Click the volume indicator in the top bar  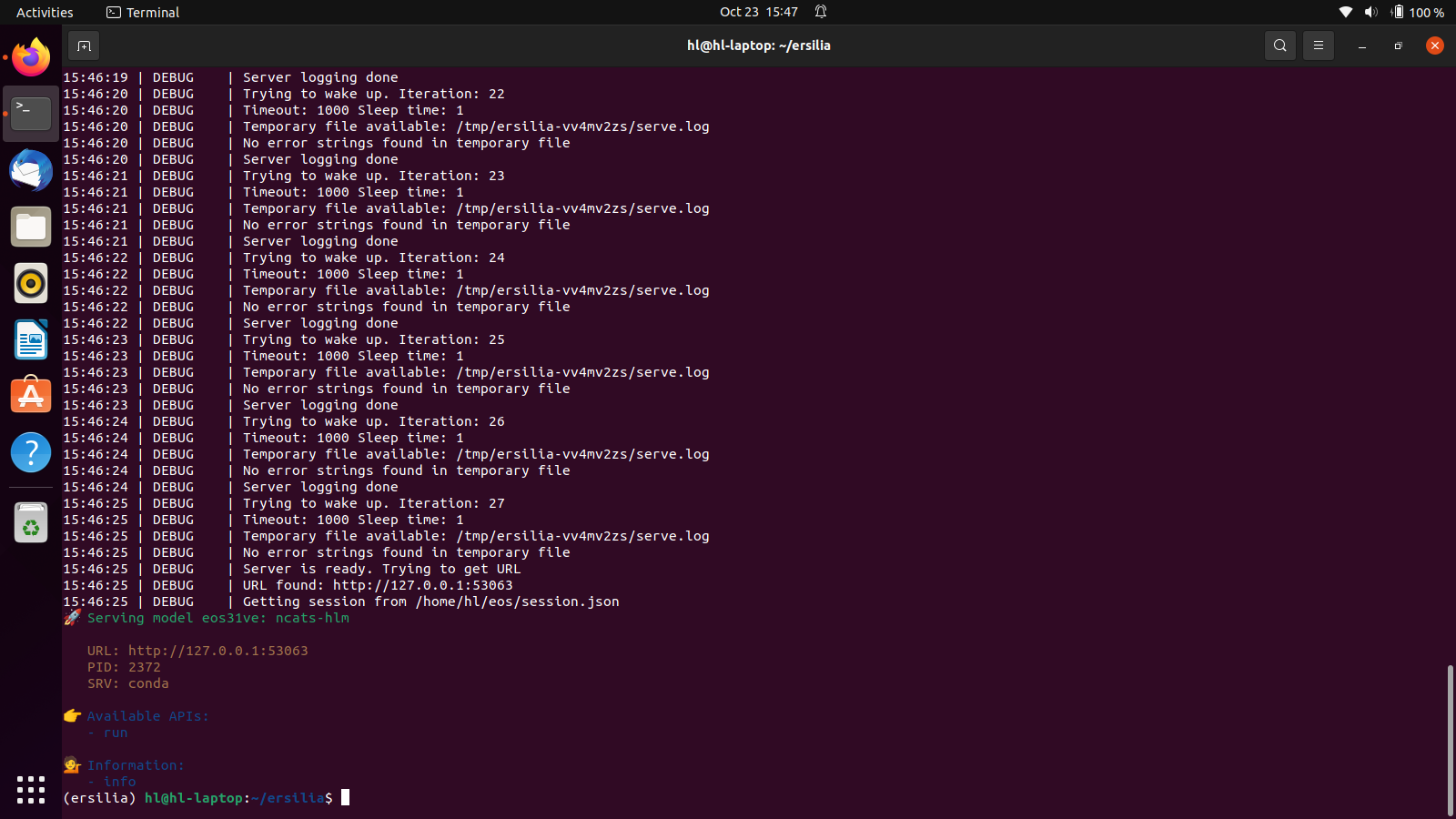pyautogui.click(x=1371, y=12)
